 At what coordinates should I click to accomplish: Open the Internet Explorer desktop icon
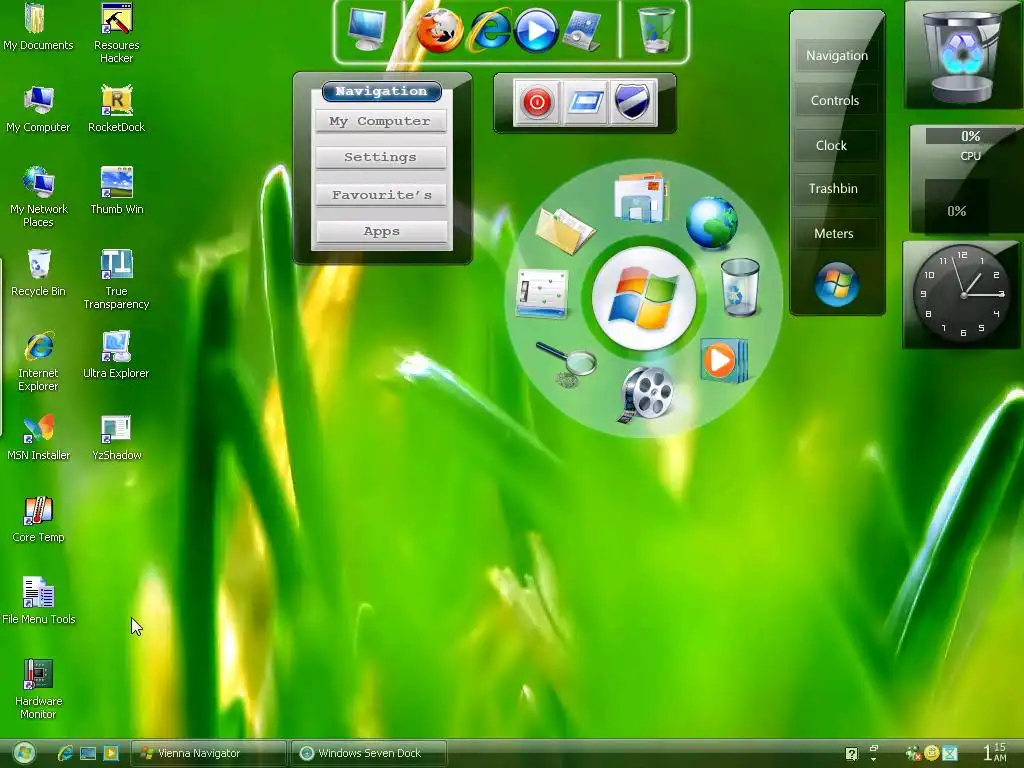(38, 361)
